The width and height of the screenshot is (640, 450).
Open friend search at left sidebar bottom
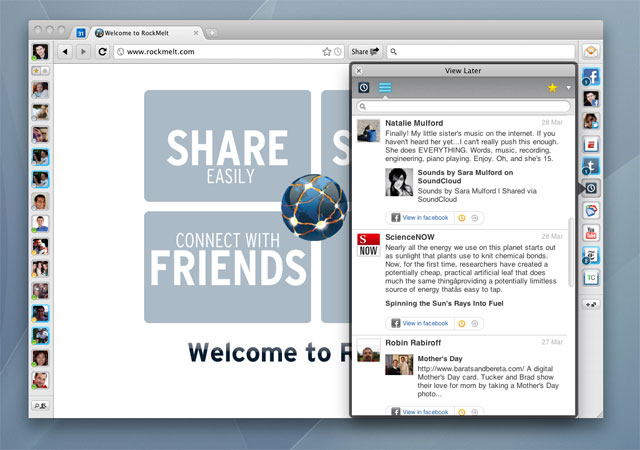pos(40,405)
